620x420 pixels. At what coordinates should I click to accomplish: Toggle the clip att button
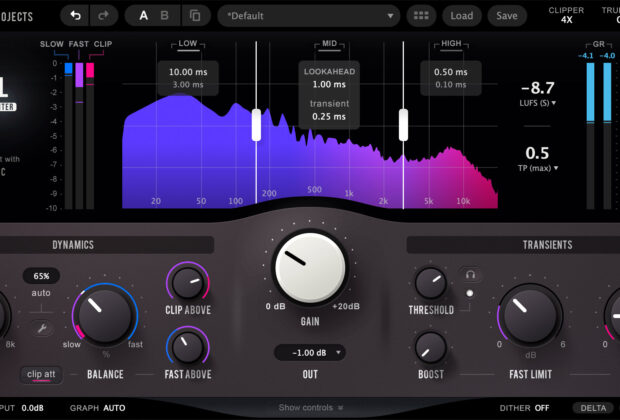pyautogui.click(x=41, y=374)
